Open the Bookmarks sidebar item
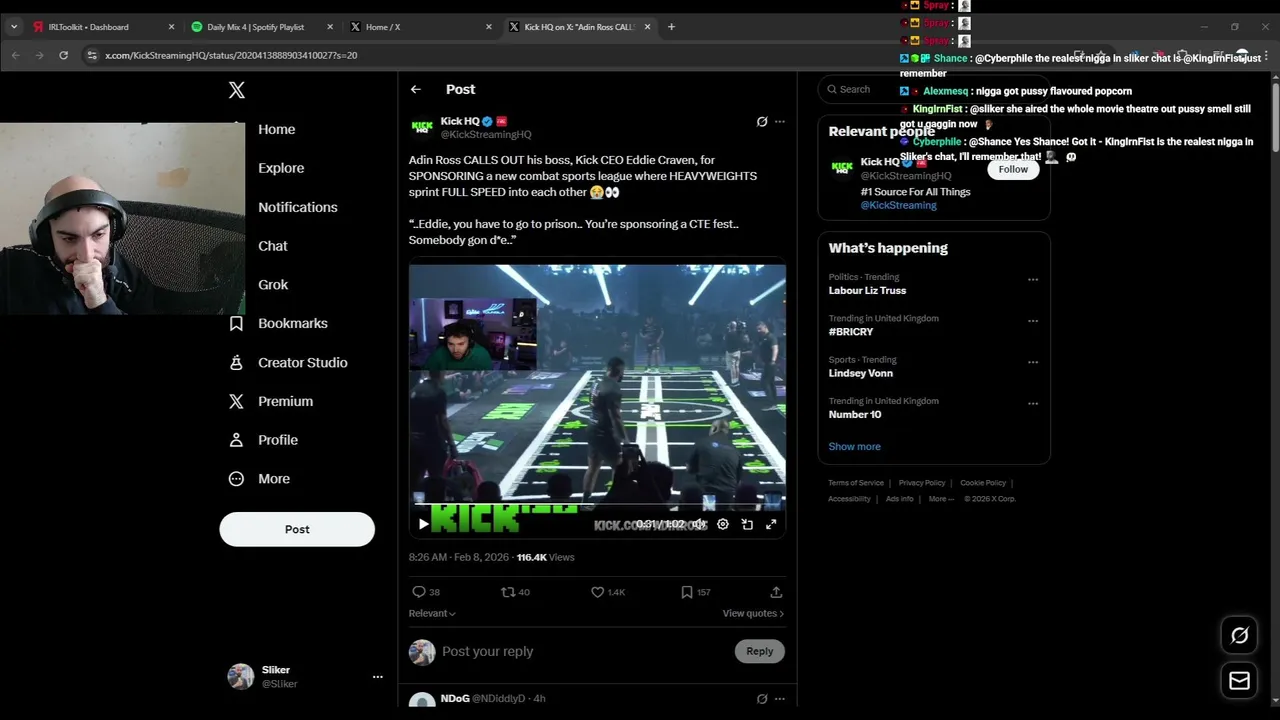The image size is (1280, 720). pos(279,324)
